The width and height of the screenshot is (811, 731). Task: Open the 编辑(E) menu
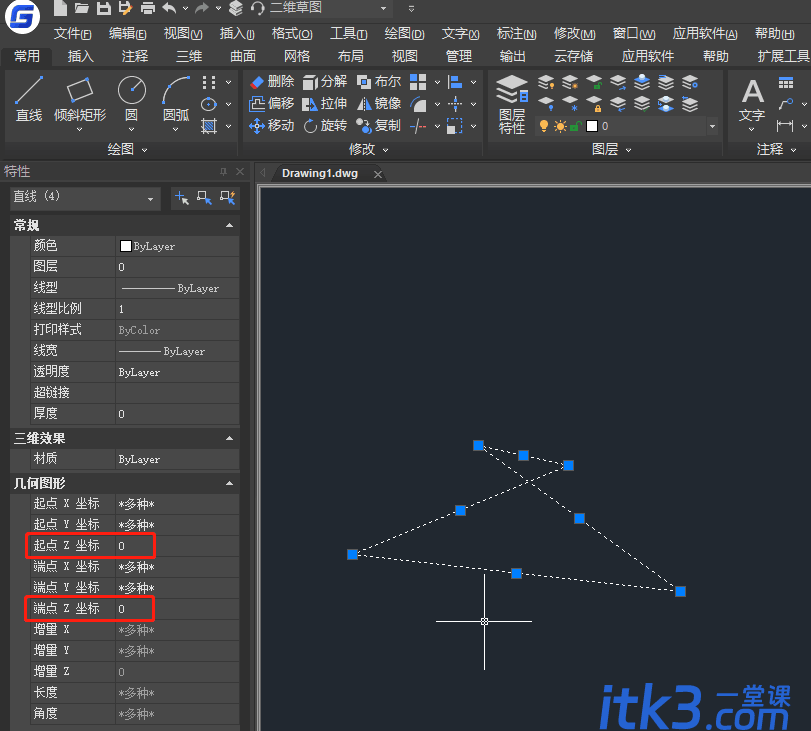128,34
